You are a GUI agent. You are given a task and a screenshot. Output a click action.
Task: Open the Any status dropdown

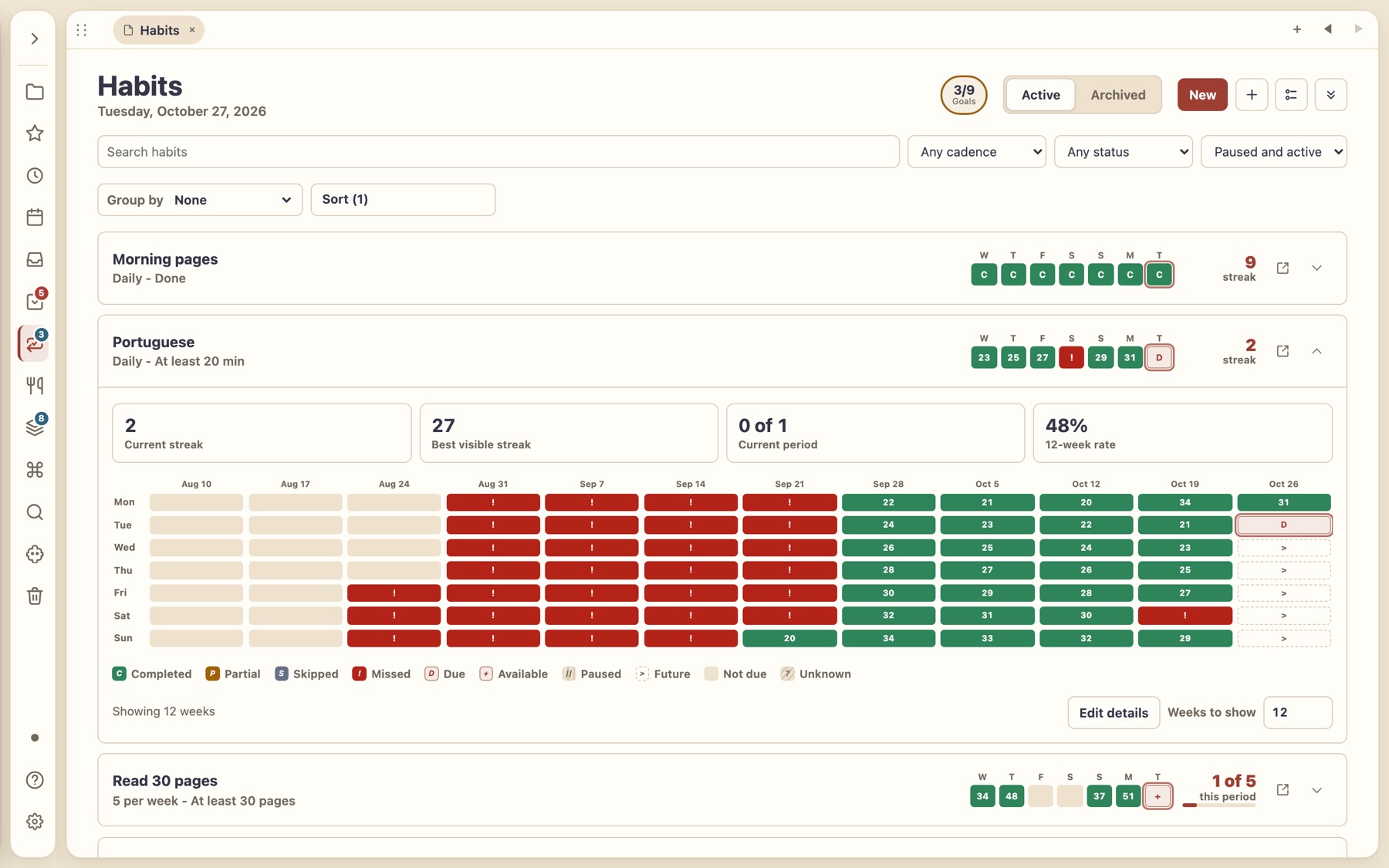pos(1124,152)
